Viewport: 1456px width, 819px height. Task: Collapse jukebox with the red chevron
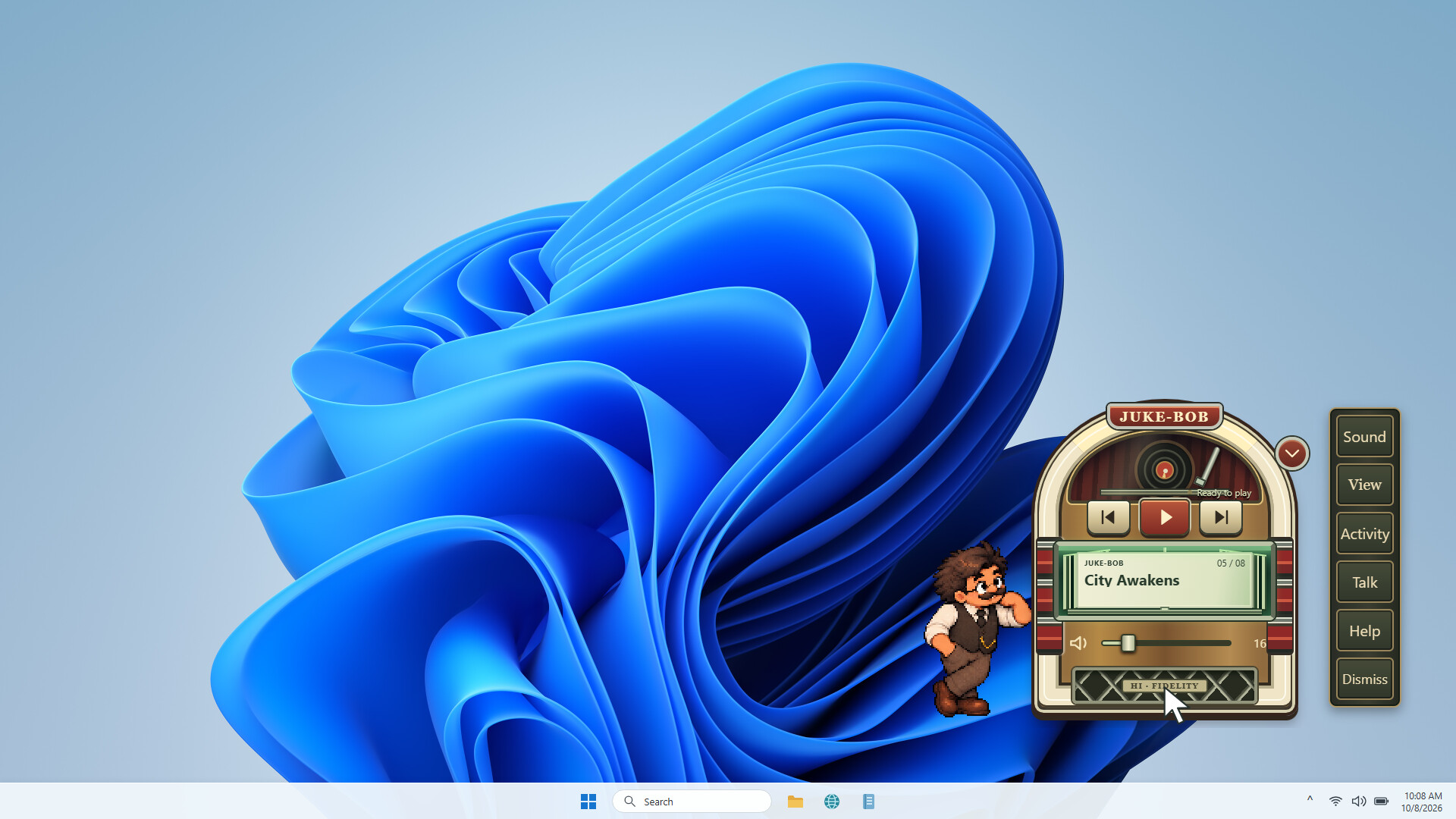click(1292, 453)
